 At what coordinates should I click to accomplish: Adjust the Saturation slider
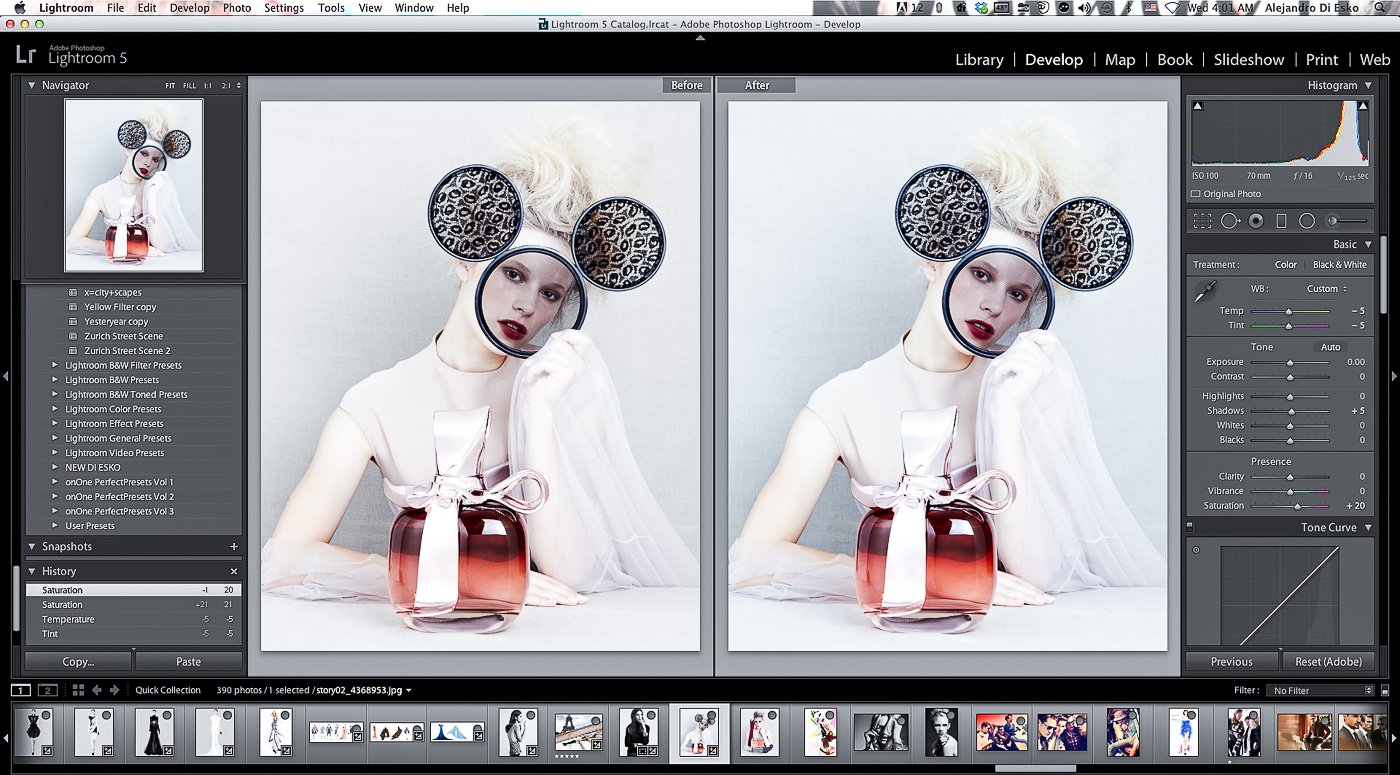point(1297,506)
